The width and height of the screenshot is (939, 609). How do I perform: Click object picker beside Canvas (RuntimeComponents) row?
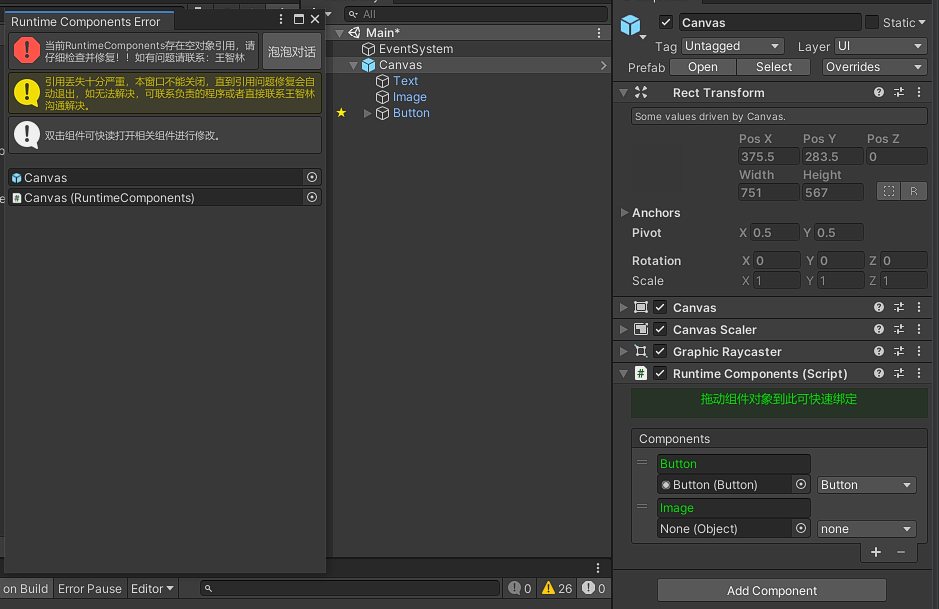pyautogui.click(x=312, y=197)
